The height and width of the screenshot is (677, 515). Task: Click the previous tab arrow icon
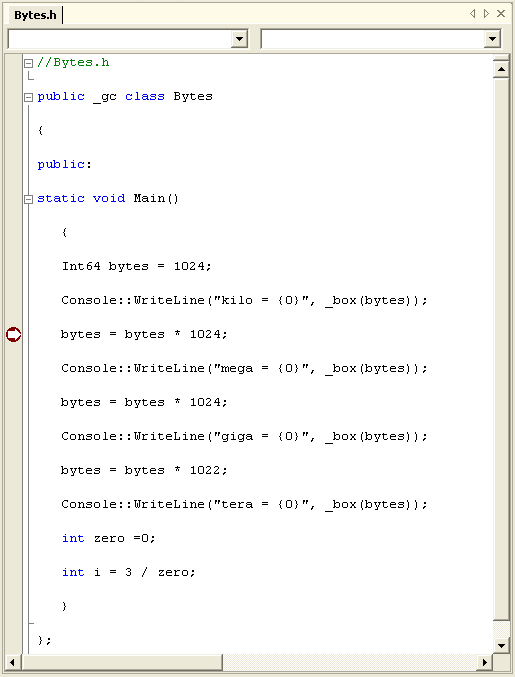click(x=473, y=14)
